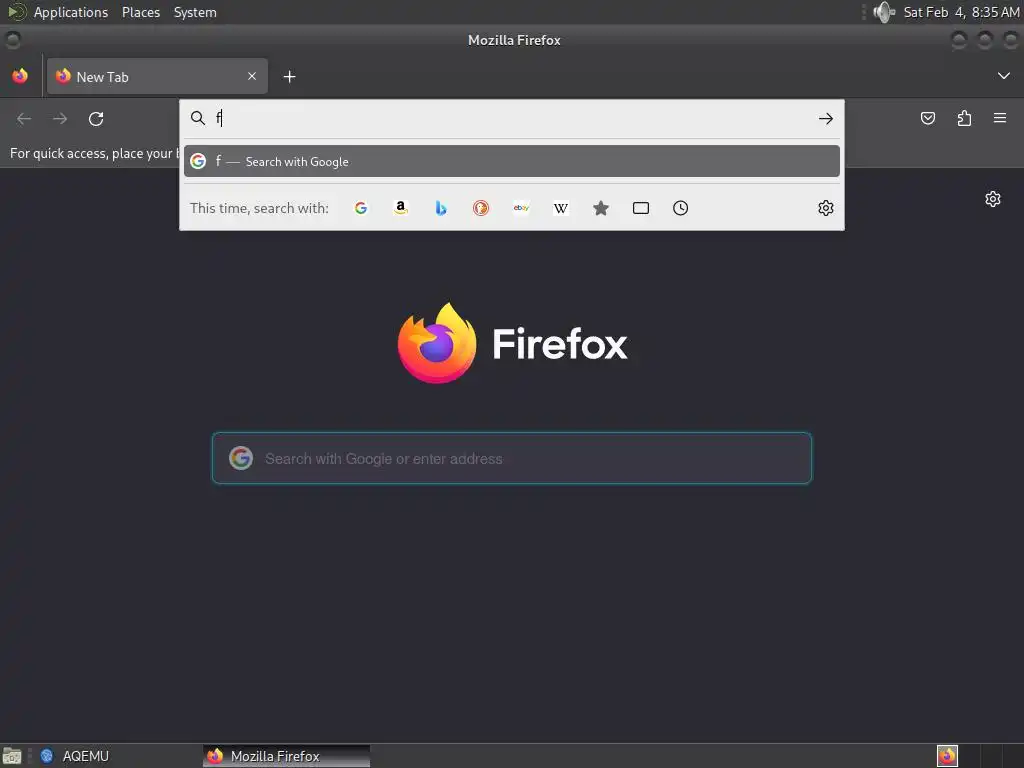Image resolution: width=1024 pixels, height=768 pixels.
Task: Choose 'f — Search with Google' suggestion
Action: point(511,161)
